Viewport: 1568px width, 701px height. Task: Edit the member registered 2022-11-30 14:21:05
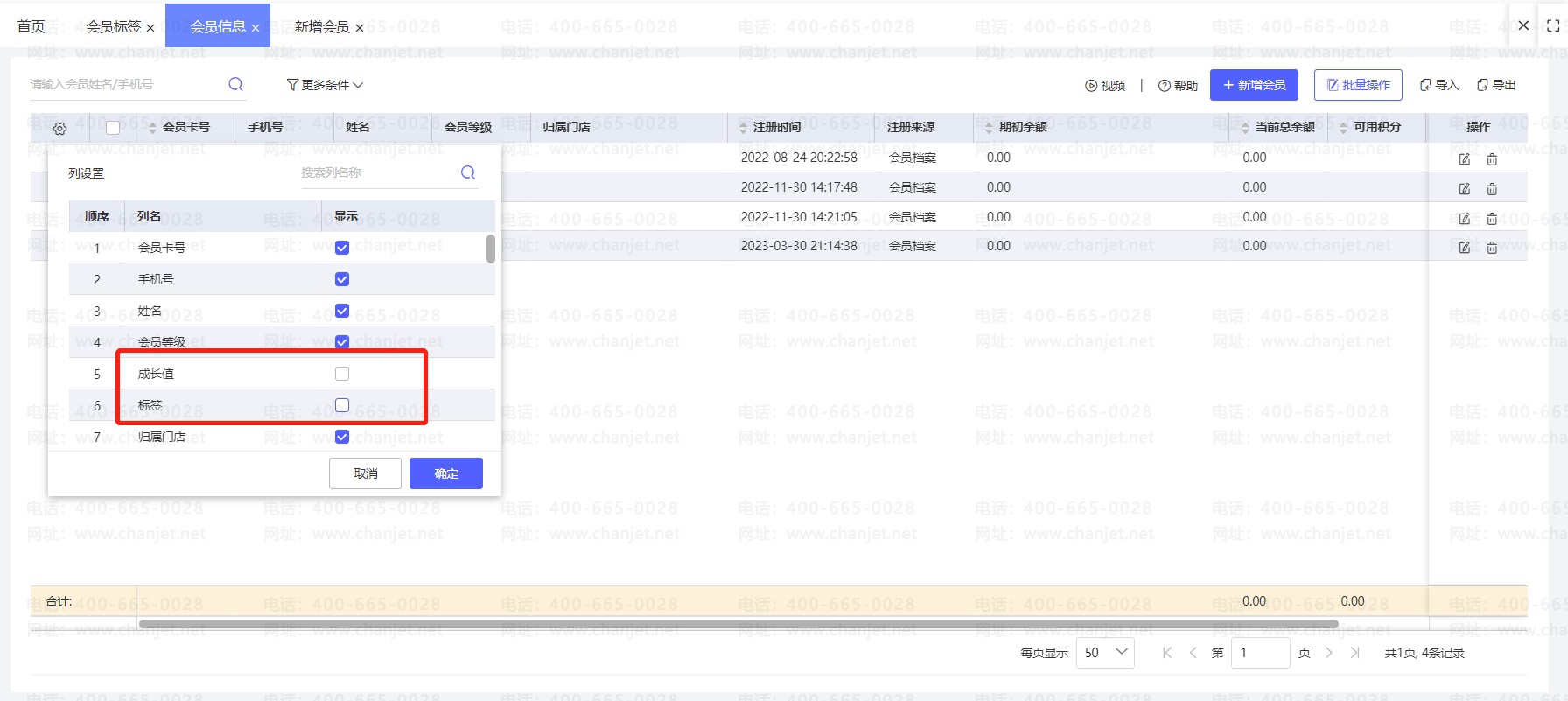1465,219
